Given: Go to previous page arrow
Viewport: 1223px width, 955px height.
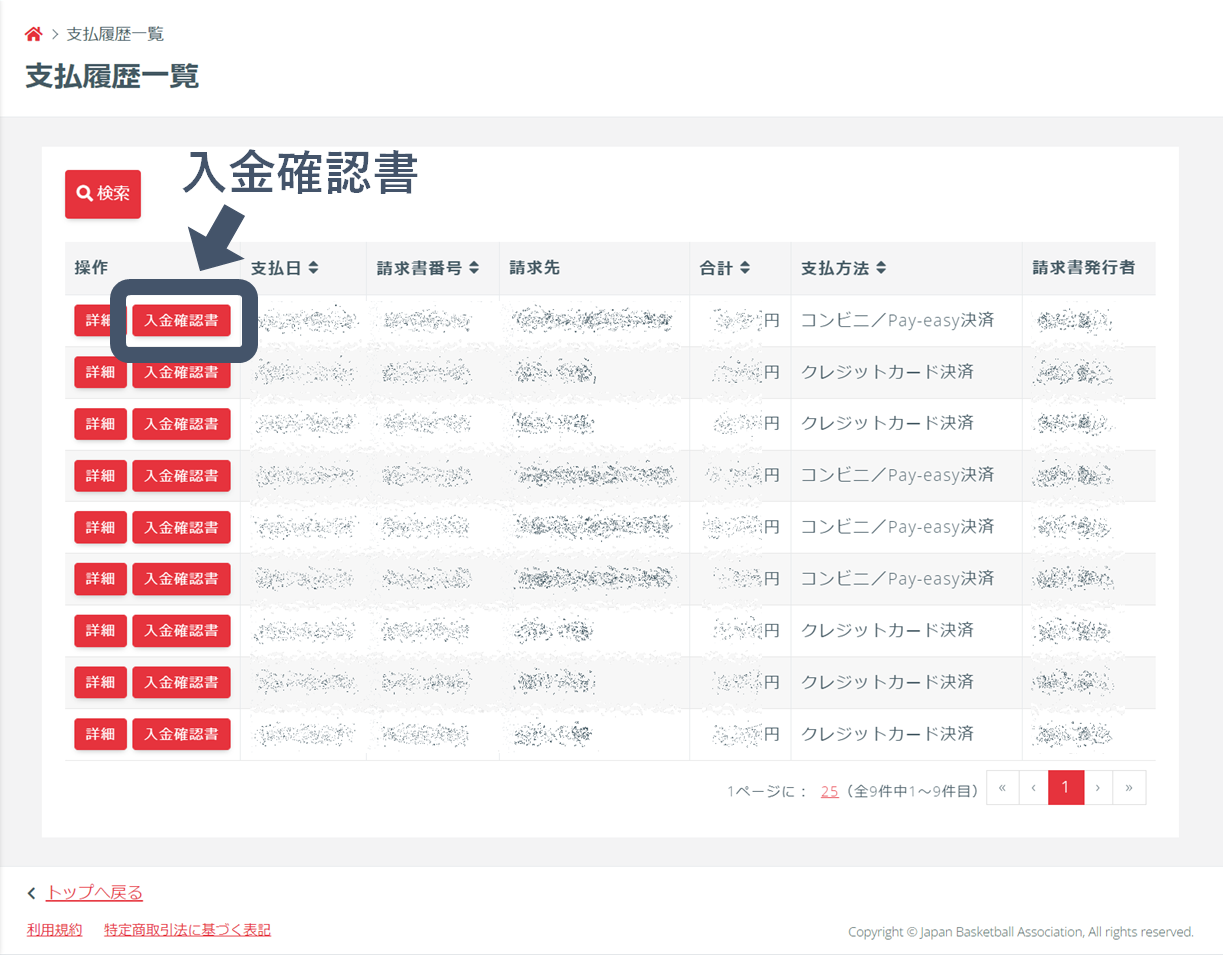Looking at the screenshot, I should coord(1033,788).
